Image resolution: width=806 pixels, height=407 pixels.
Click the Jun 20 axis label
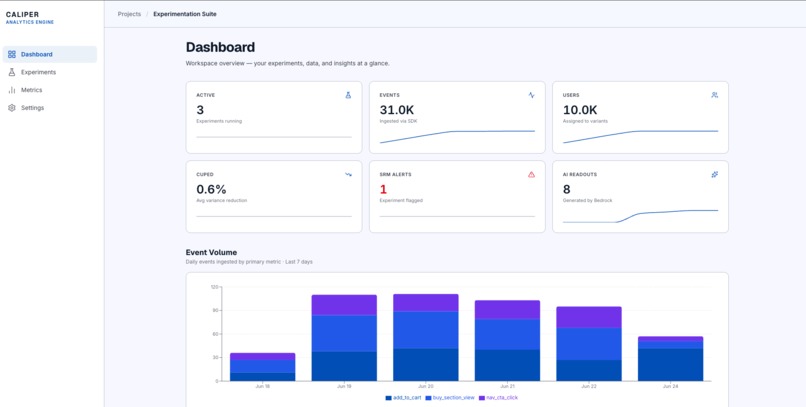426,386
